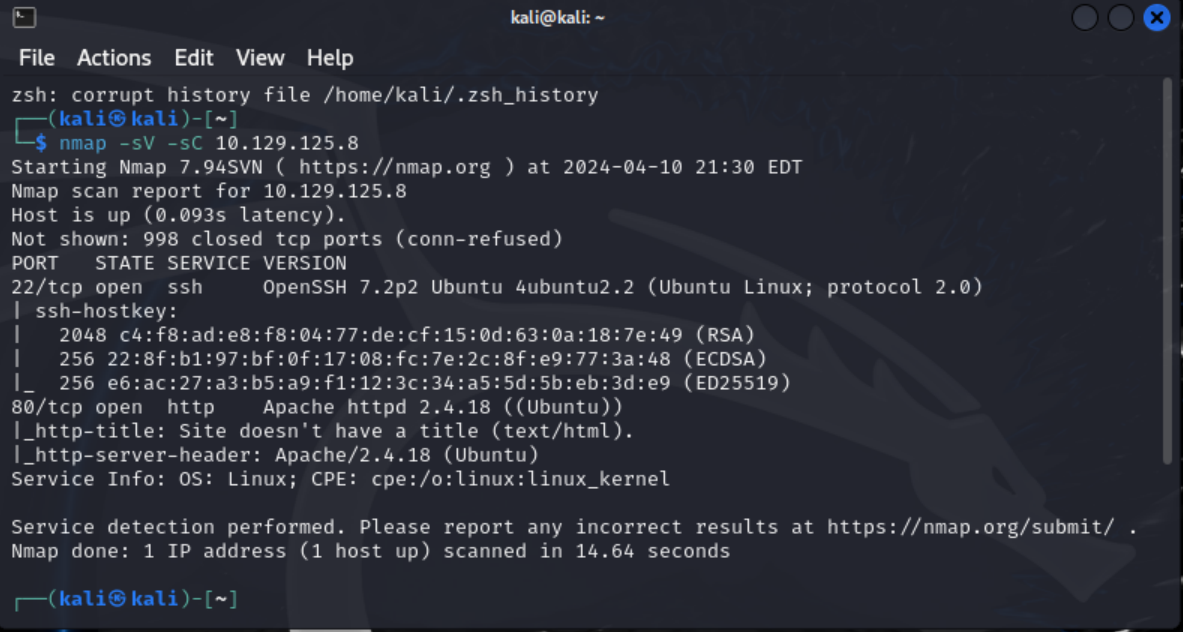Image resolution: width=1183 pixels, height=632 pixels.
Task: Click the RSA ssh-hostkey fingerprint line
Action: (400, 334)
